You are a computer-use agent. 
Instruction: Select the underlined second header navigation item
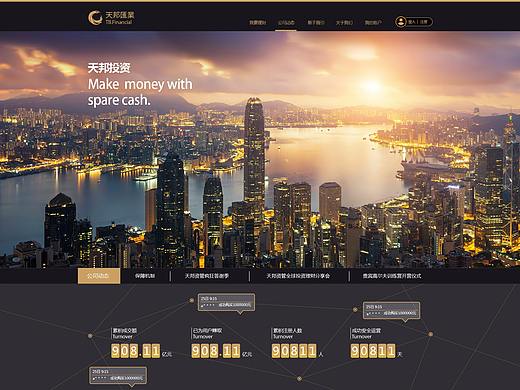(x=286, y=23)
